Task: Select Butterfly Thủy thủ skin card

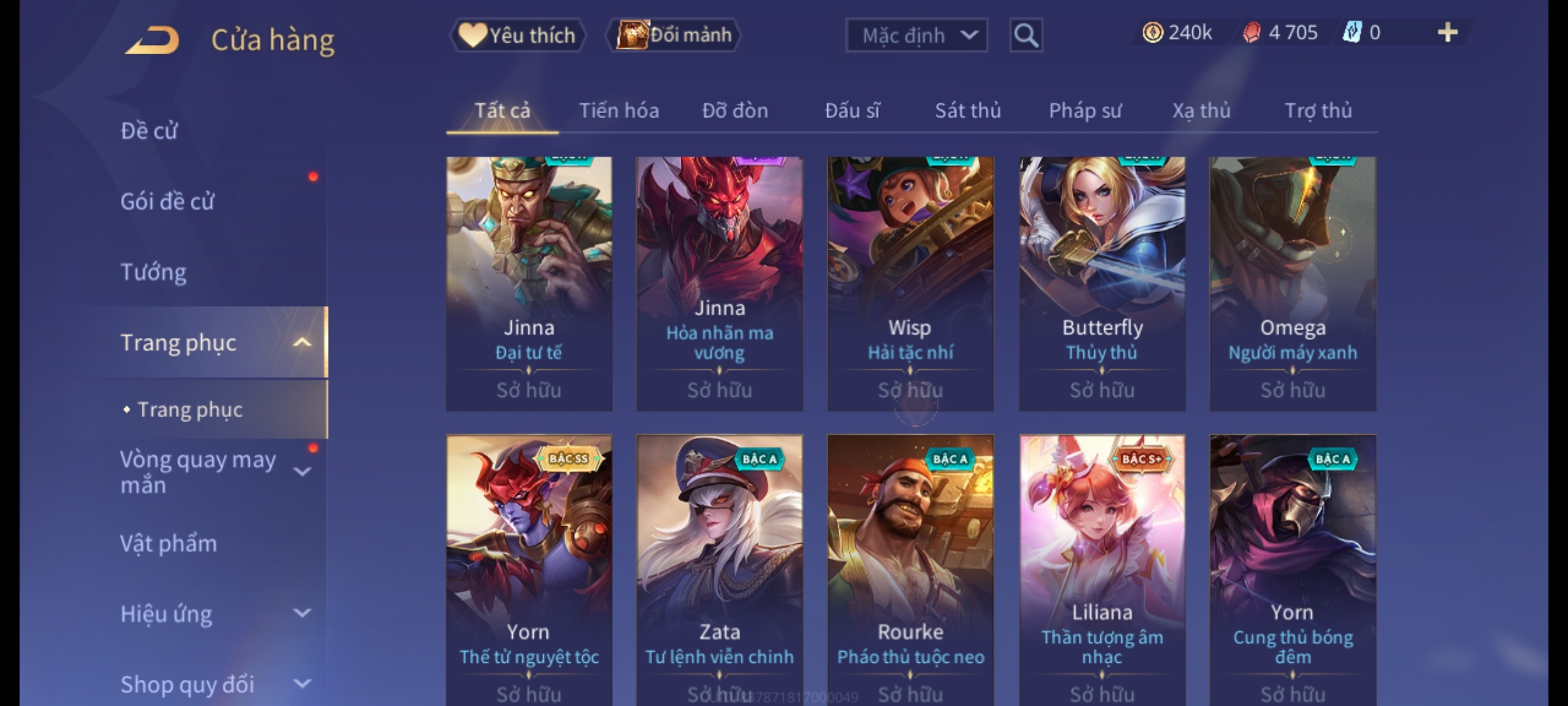Action: (x=1102, y=284)
